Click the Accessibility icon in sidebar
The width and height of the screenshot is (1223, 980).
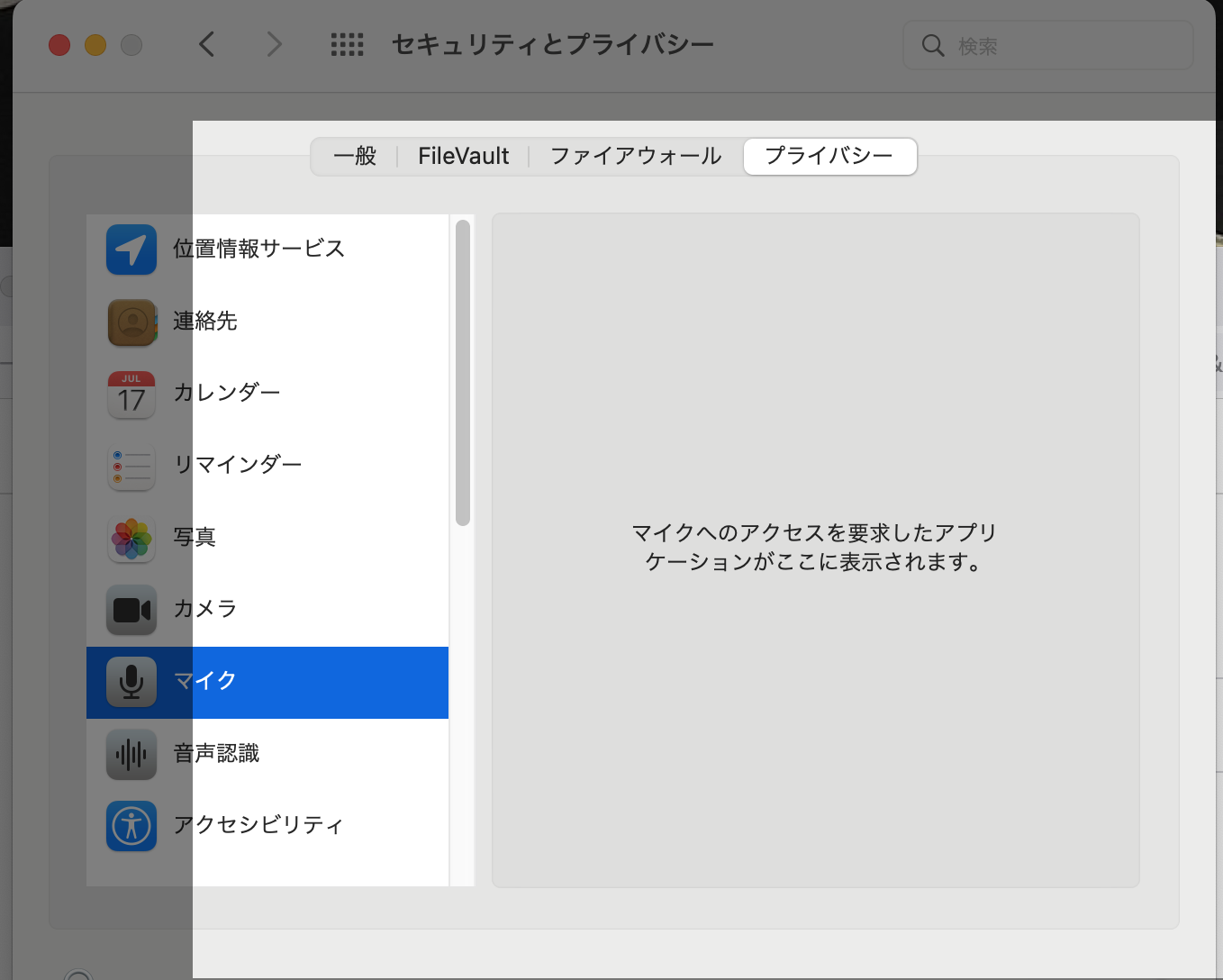pos(131,826)
